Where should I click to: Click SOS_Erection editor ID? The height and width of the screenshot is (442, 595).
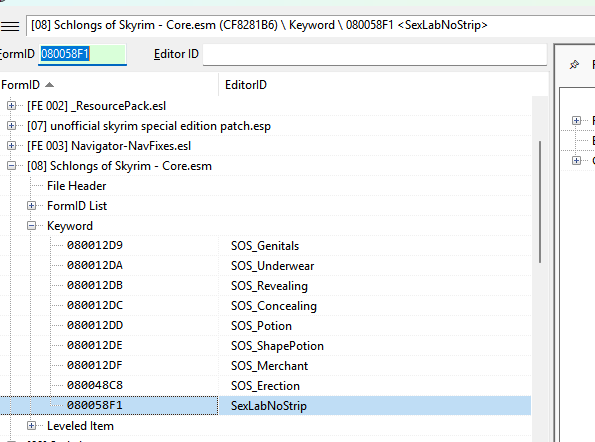265,386
